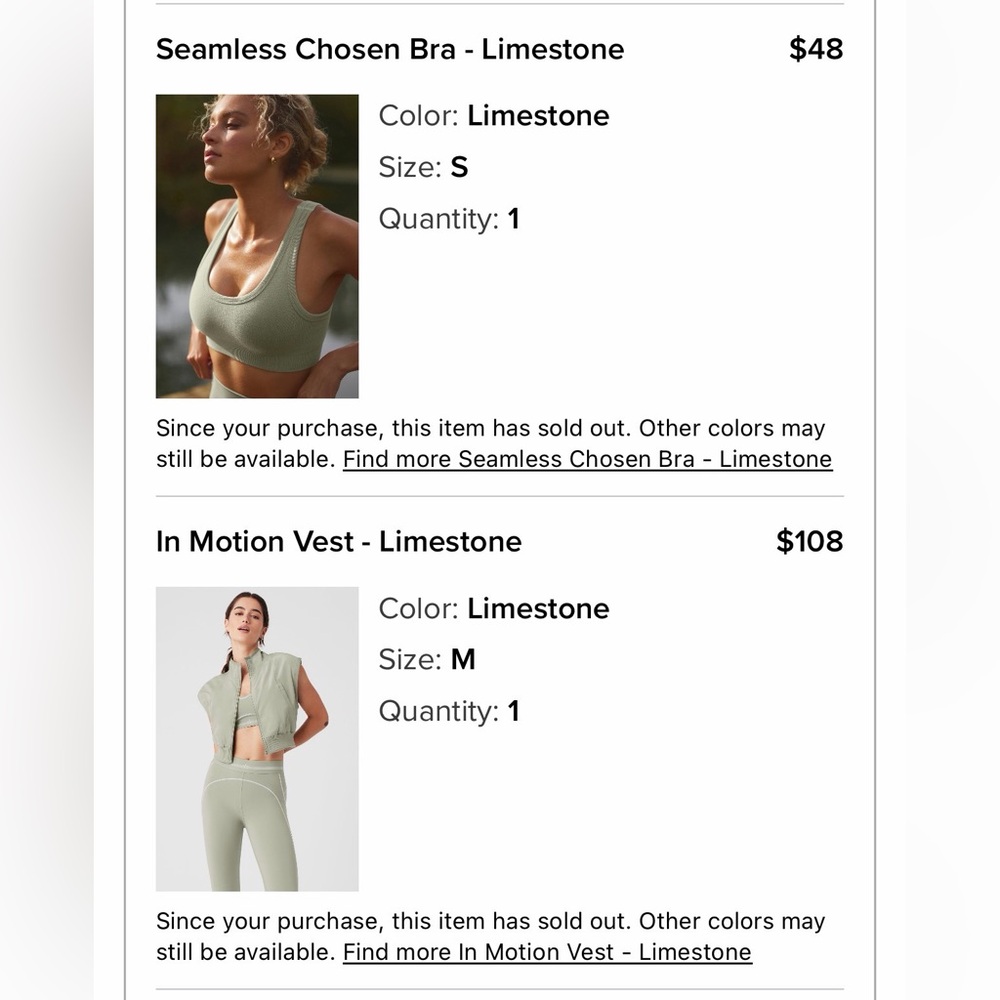
Task: Click the $48 price of the bra
Action: pyautogui.click(x=815, y=49)
